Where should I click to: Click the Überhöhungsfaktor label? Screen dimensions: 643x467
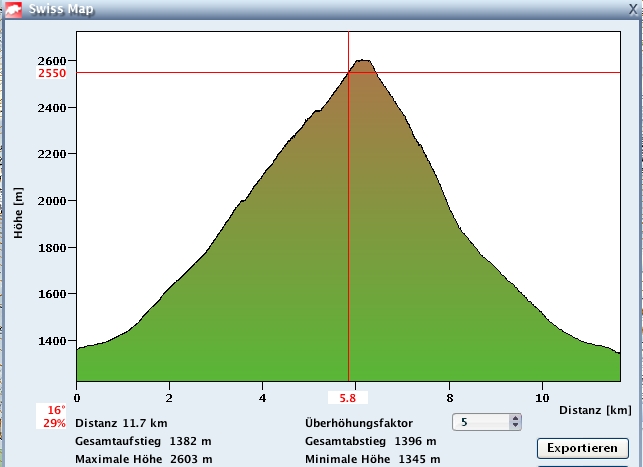point(358,423)
